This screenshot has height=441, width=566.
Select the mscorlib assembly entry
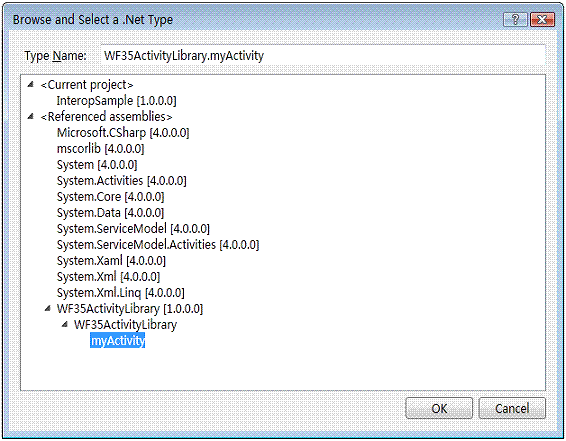coord(100,149)
